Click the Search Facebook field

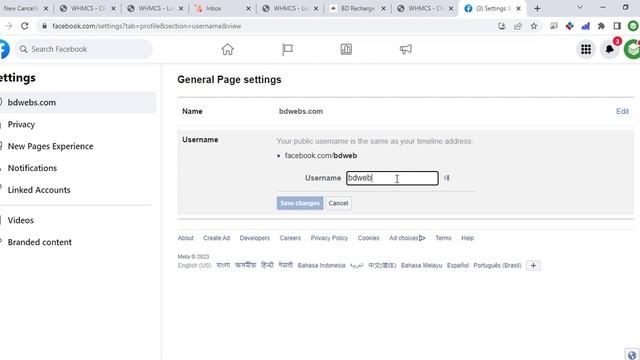[x=84, y=49]
